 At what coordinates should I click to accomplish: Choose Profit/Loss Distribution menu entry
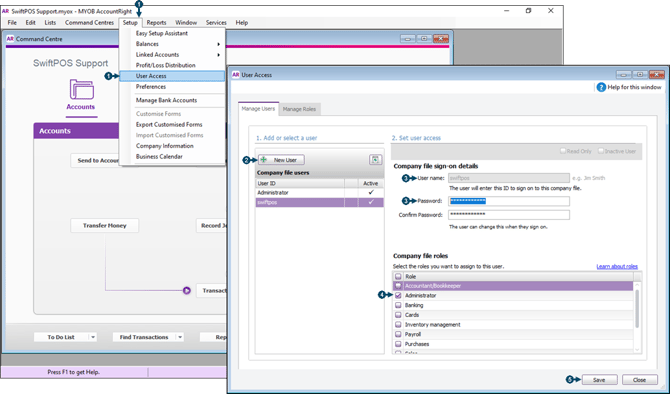click(172, 65)
